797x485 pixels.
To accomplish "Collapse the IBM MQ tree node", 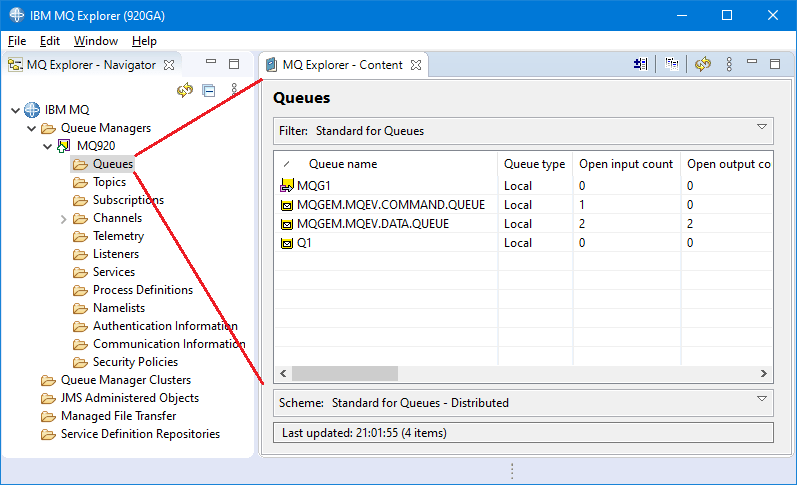I will 16,110.
